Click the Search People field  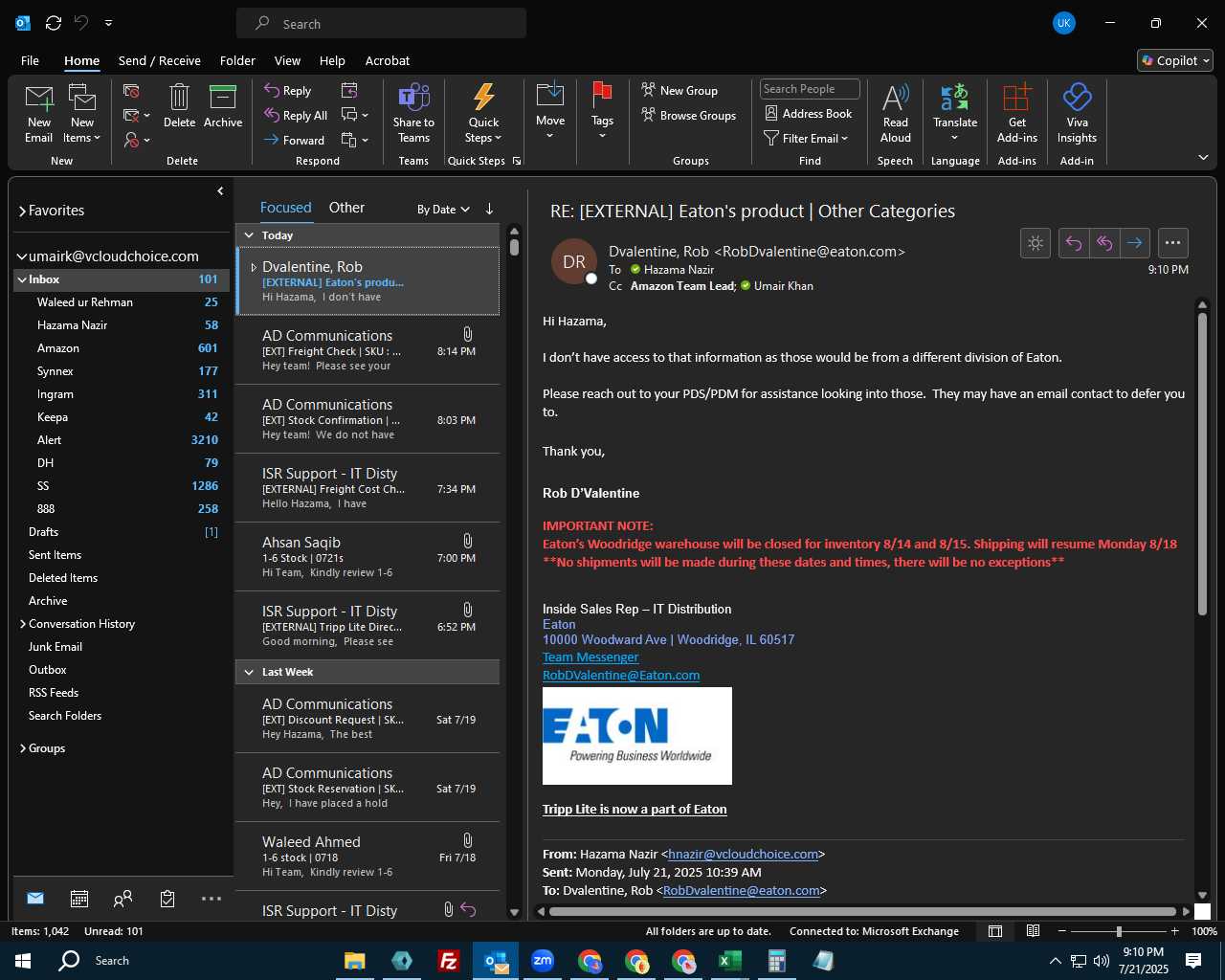pyautogui.click(x=810, y=89)
